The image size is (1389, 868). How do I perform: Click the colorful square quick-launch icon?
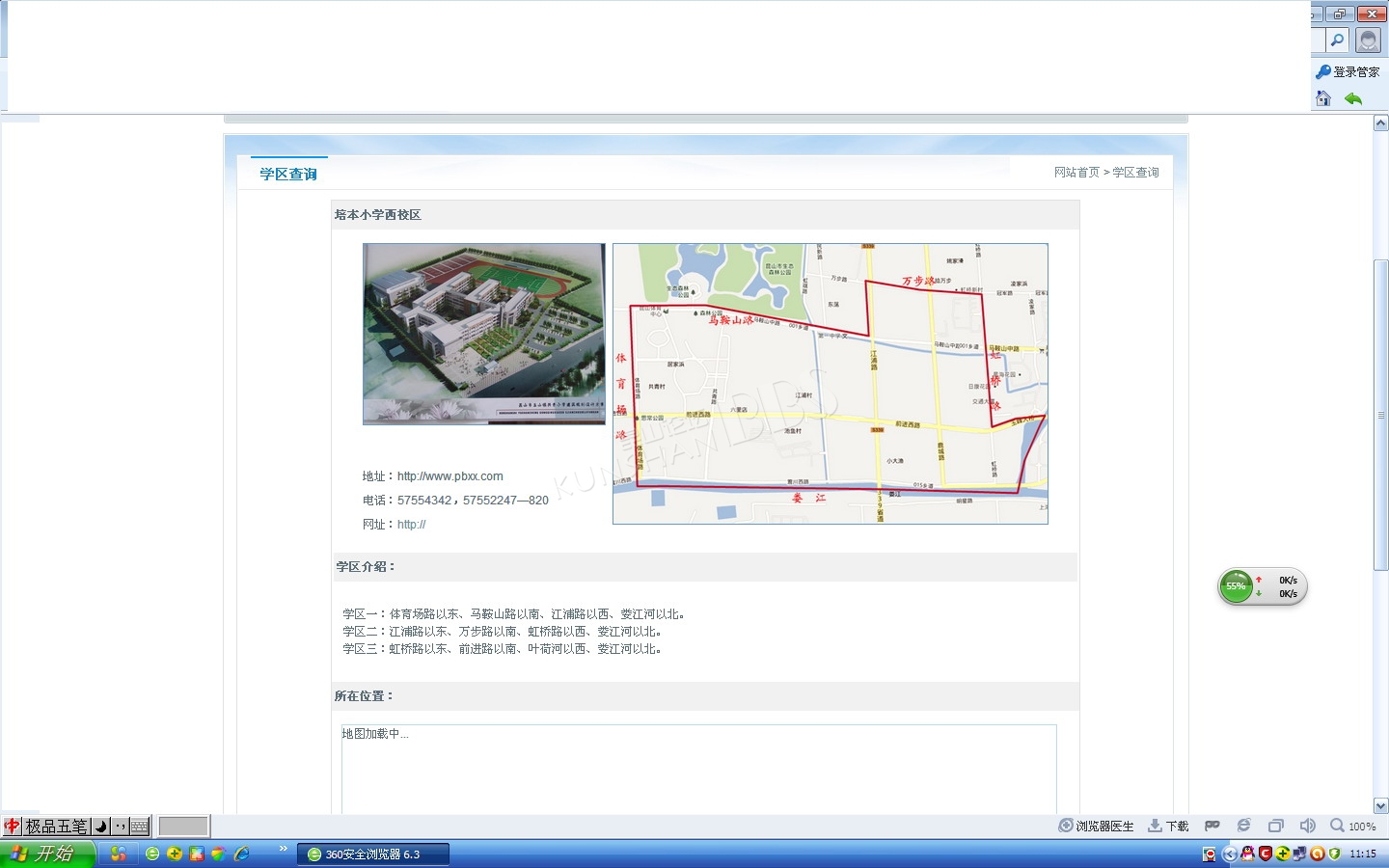click(x=197, y=854)
